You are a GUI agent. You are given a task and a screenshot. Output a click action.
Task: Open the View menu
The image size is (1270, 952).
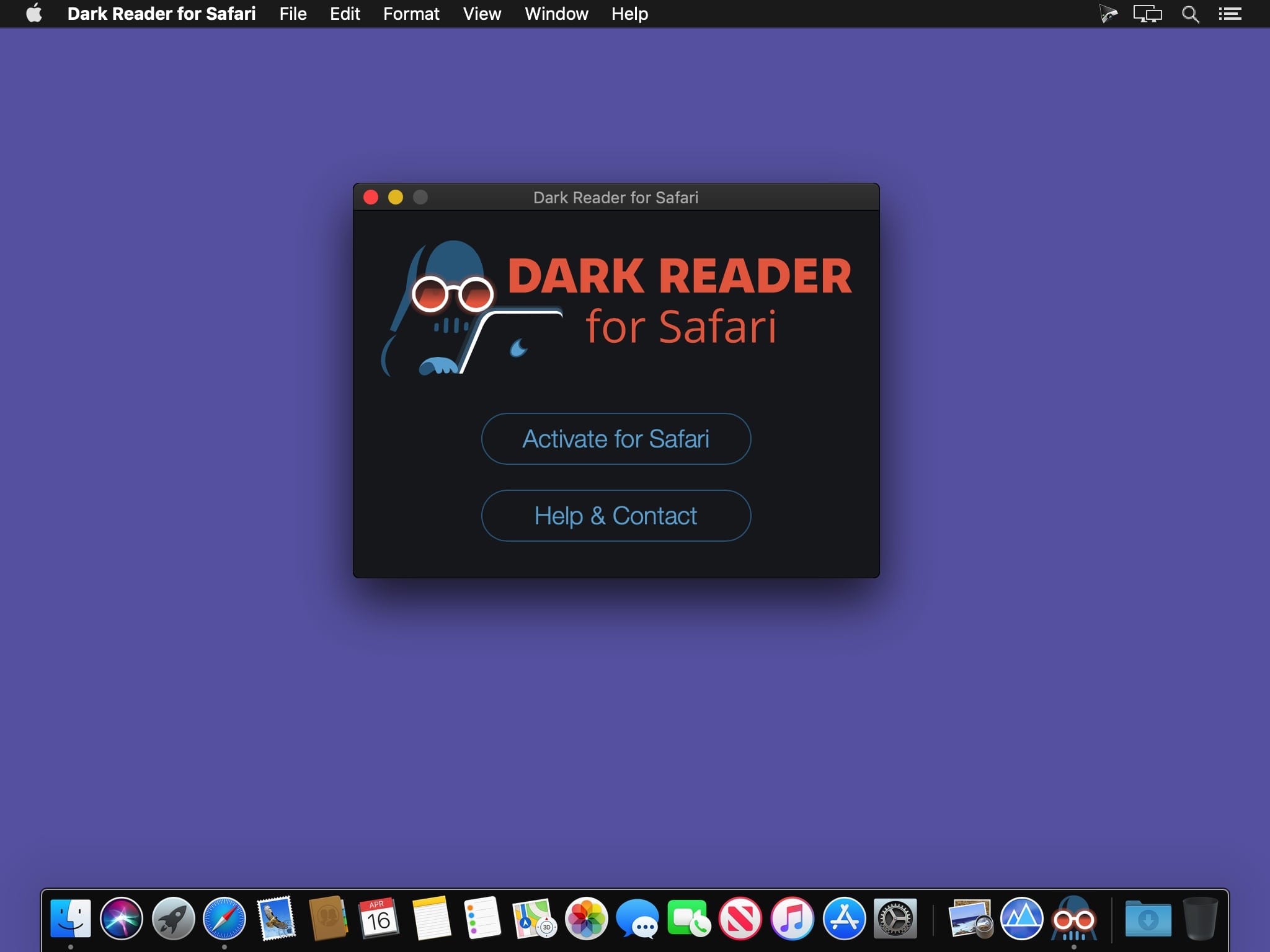click(482, 14)
